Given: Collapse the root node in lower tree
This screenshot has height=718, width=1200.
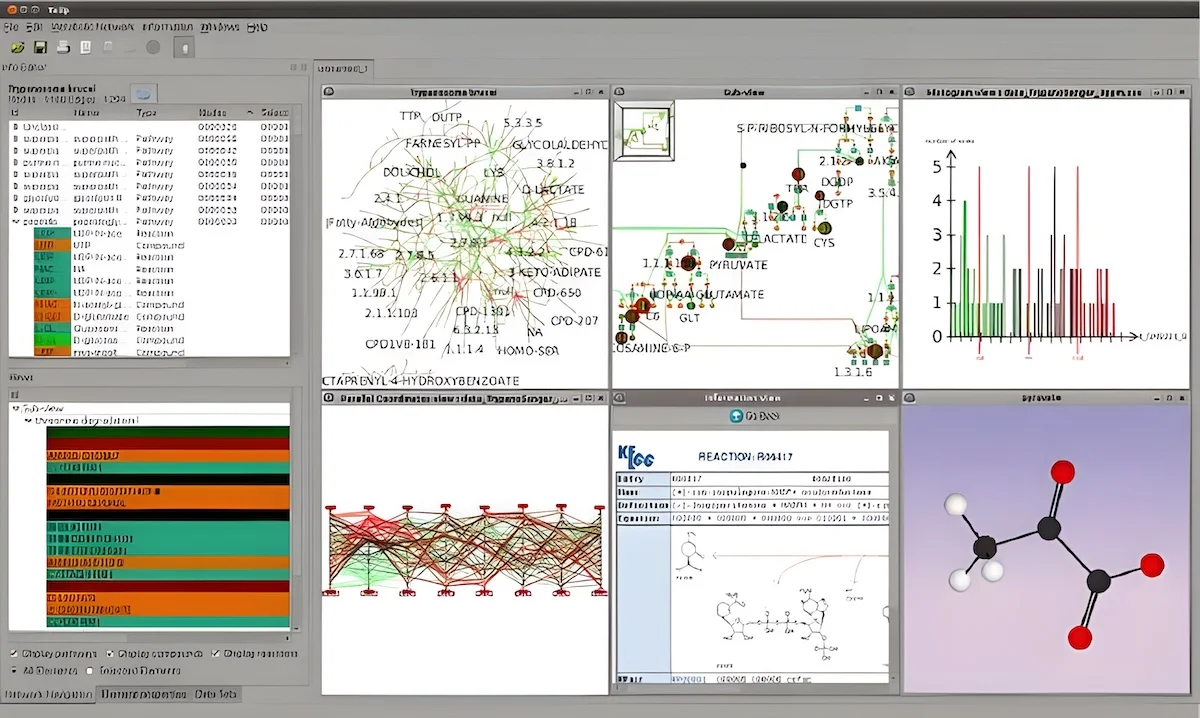Looking at the screenshot, I should [15, 409].
